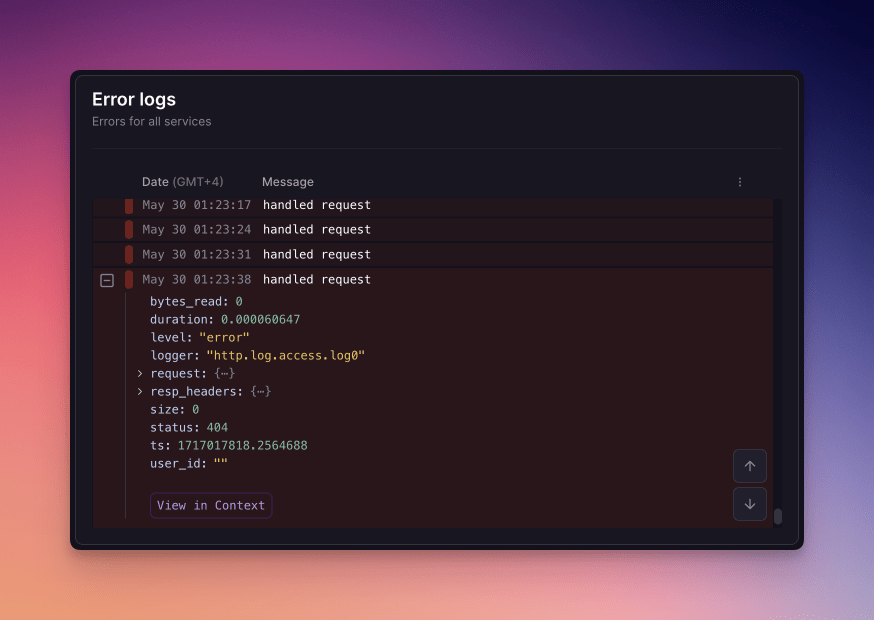Click the user_id empty string value
Image resolution: width=874 pixels, height=620 pixels.
(221, 463)
